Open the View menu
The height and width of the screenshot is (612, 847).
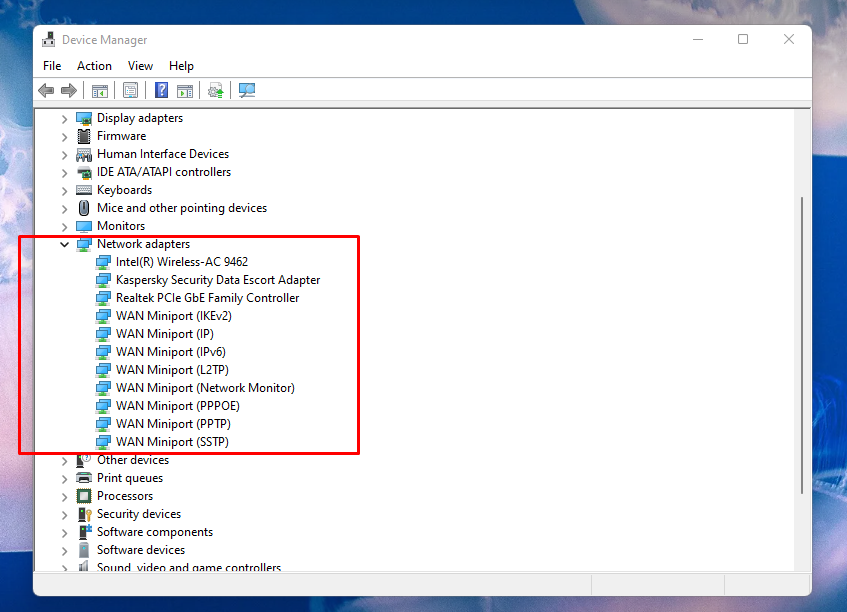140,66
